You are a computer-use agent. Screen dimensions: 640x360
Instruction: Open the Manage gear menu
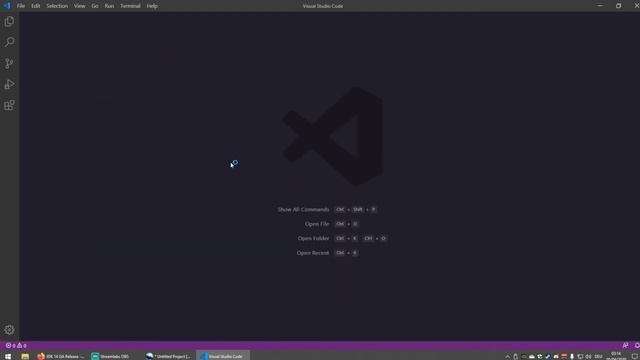coord(9,330)
